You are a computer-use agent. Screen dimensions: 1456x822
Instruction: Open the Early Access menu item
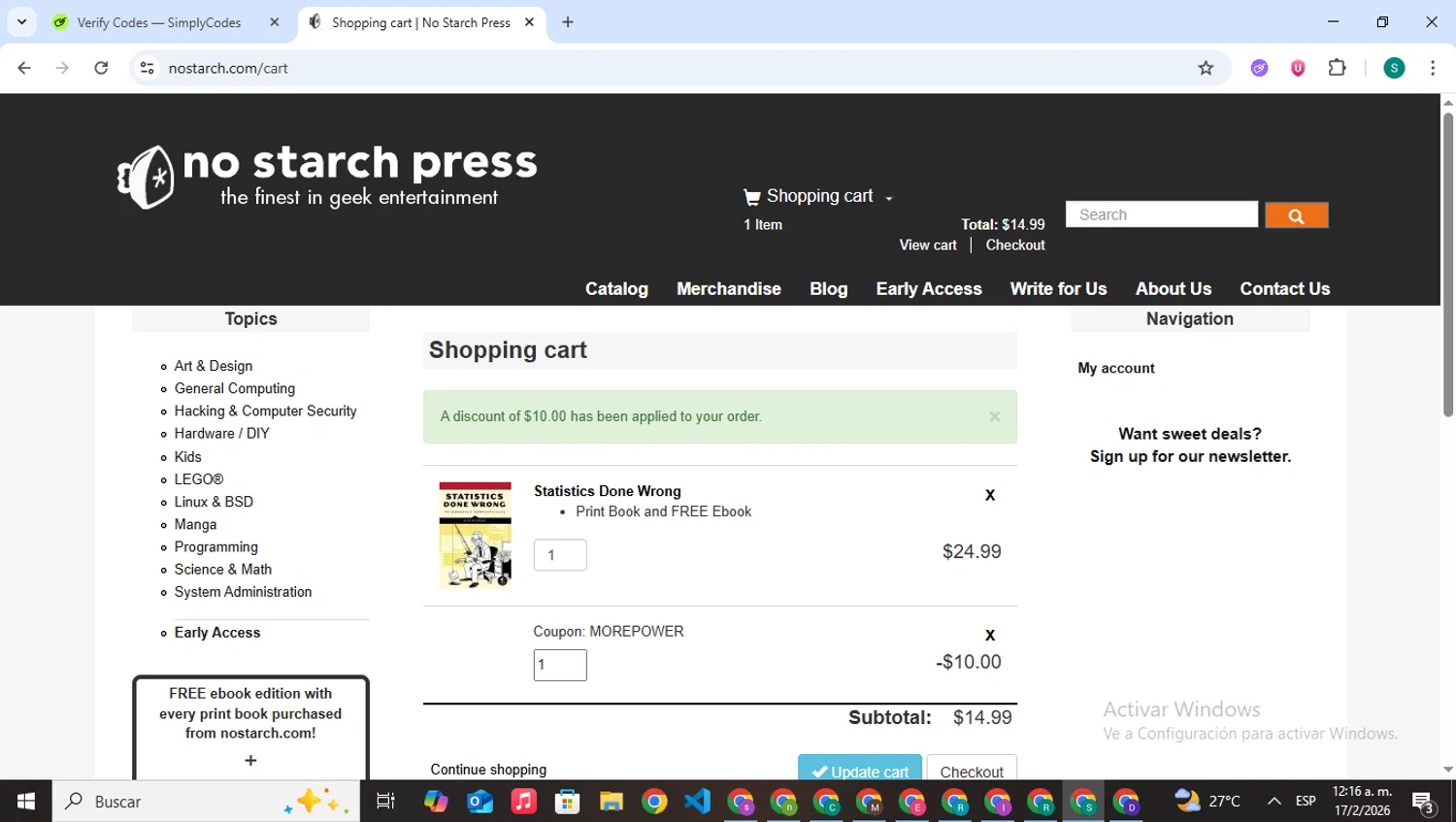929,289
